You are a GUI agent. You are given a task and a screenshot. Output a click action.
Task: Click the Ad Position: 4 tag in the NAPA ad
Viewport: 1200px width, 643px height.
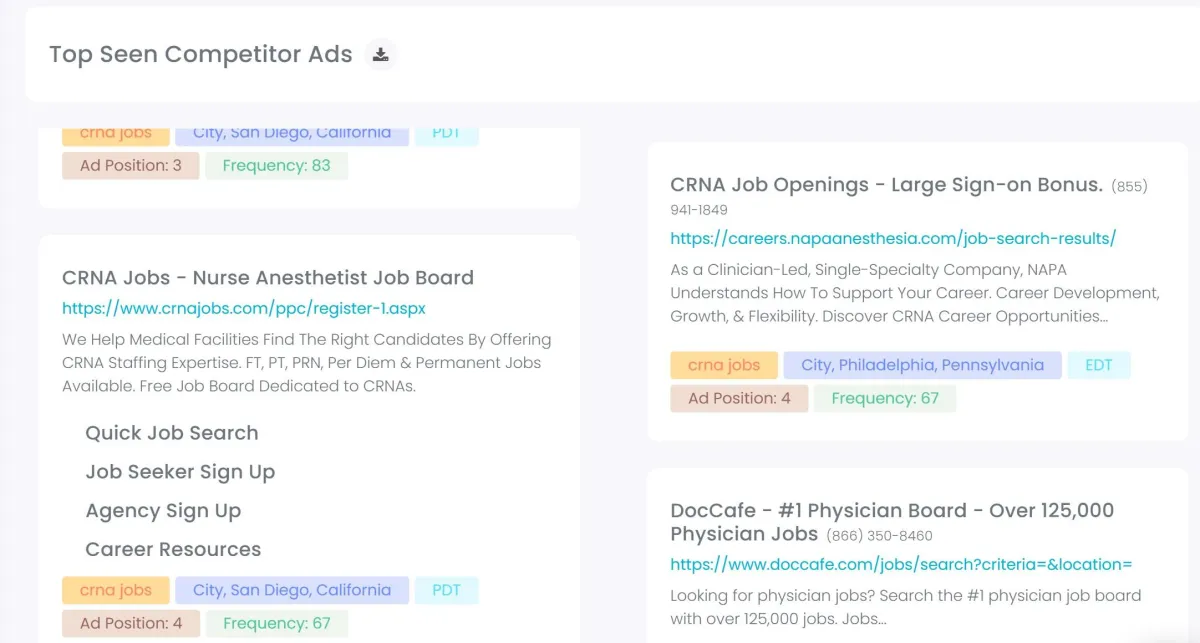[x=739, y=398]
